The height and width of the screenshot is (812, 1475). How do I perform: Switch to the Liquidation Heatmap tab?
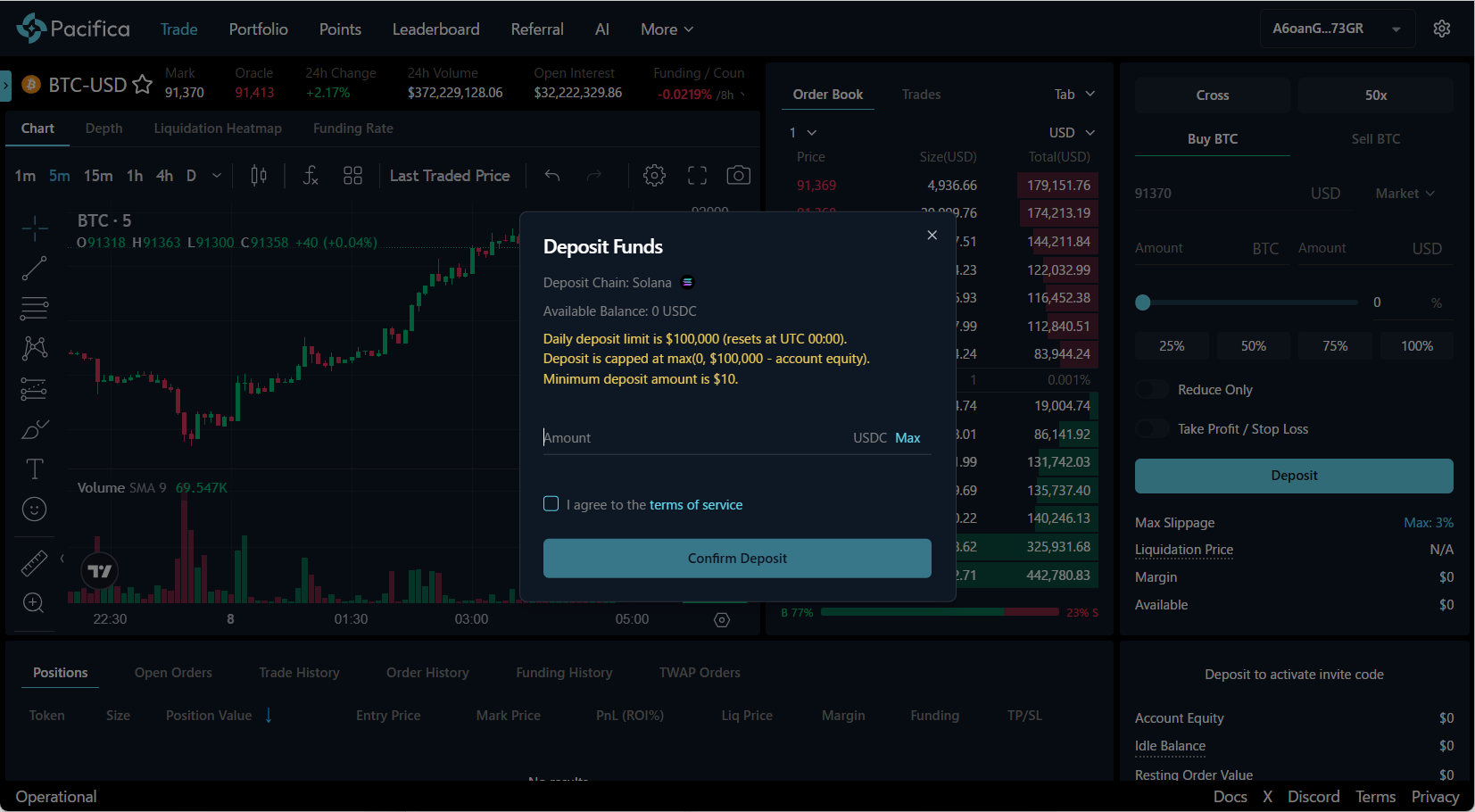(218, 128)
